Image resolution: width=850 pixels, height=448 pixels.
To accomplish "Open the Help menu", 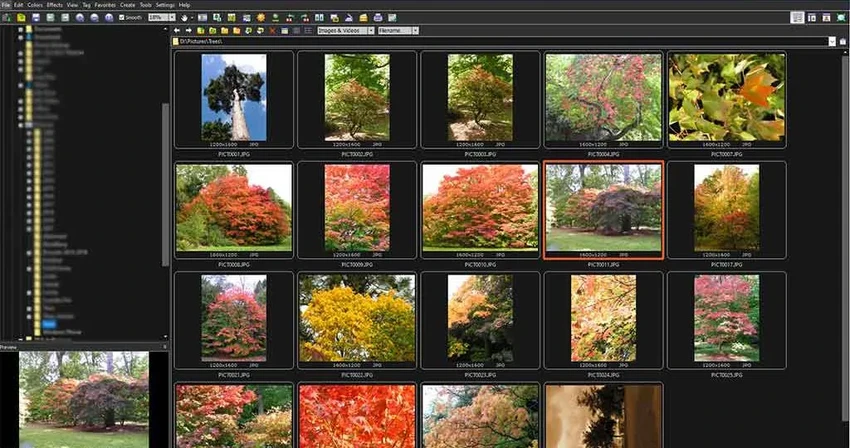I will pyautogui.click(x=184, y=5).
